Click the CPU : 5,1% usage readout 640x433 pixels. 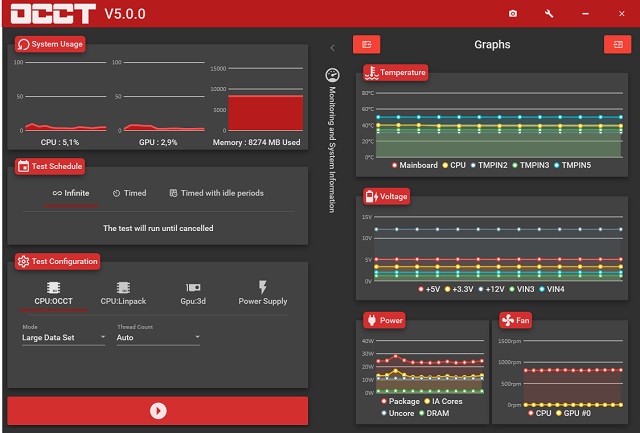coord(60,142)
